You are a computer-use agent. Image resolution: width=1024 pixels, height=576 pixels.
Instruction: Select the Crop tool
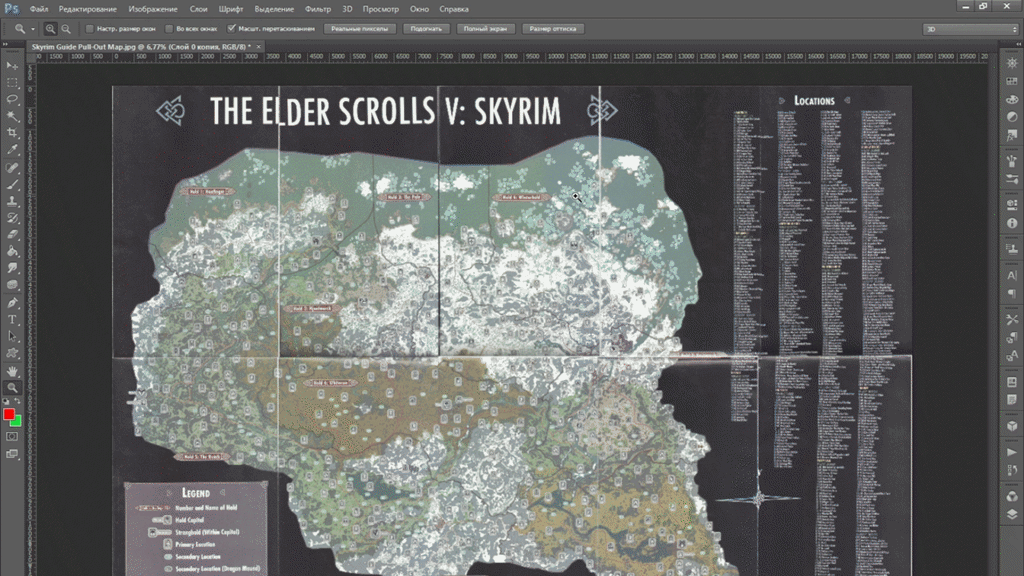tap(12, 133)
